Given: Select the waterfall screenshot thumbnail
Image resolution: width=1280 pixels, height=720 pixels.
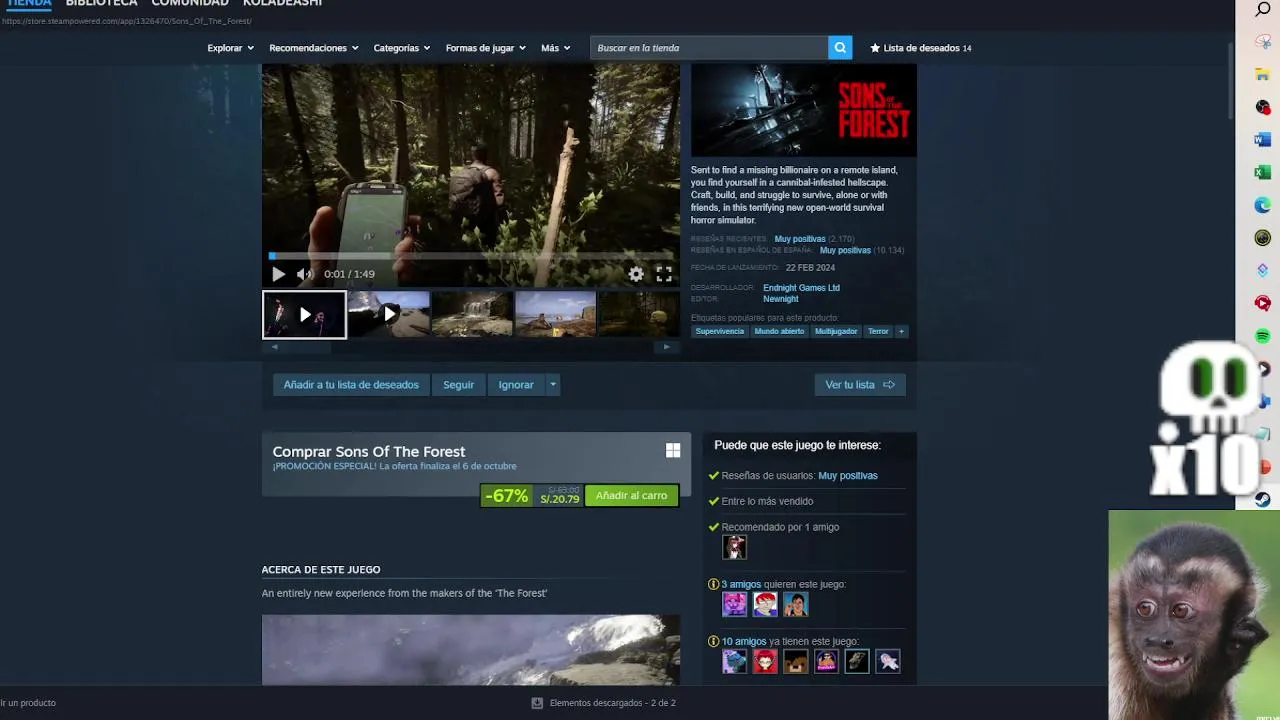Looking at the screenshot, I should tap(472, 314).
